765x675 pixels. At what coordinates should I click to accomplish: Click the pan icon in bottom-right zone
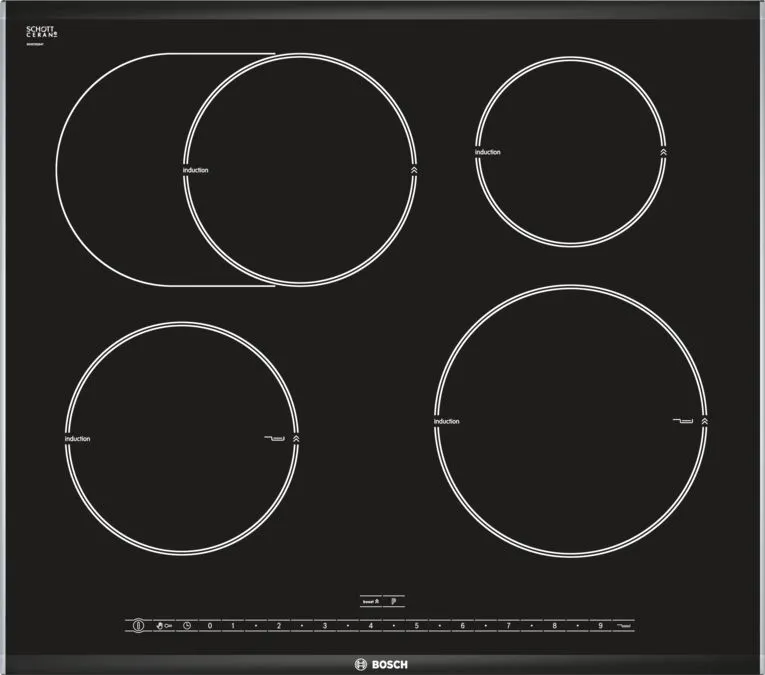pos(683,421)
